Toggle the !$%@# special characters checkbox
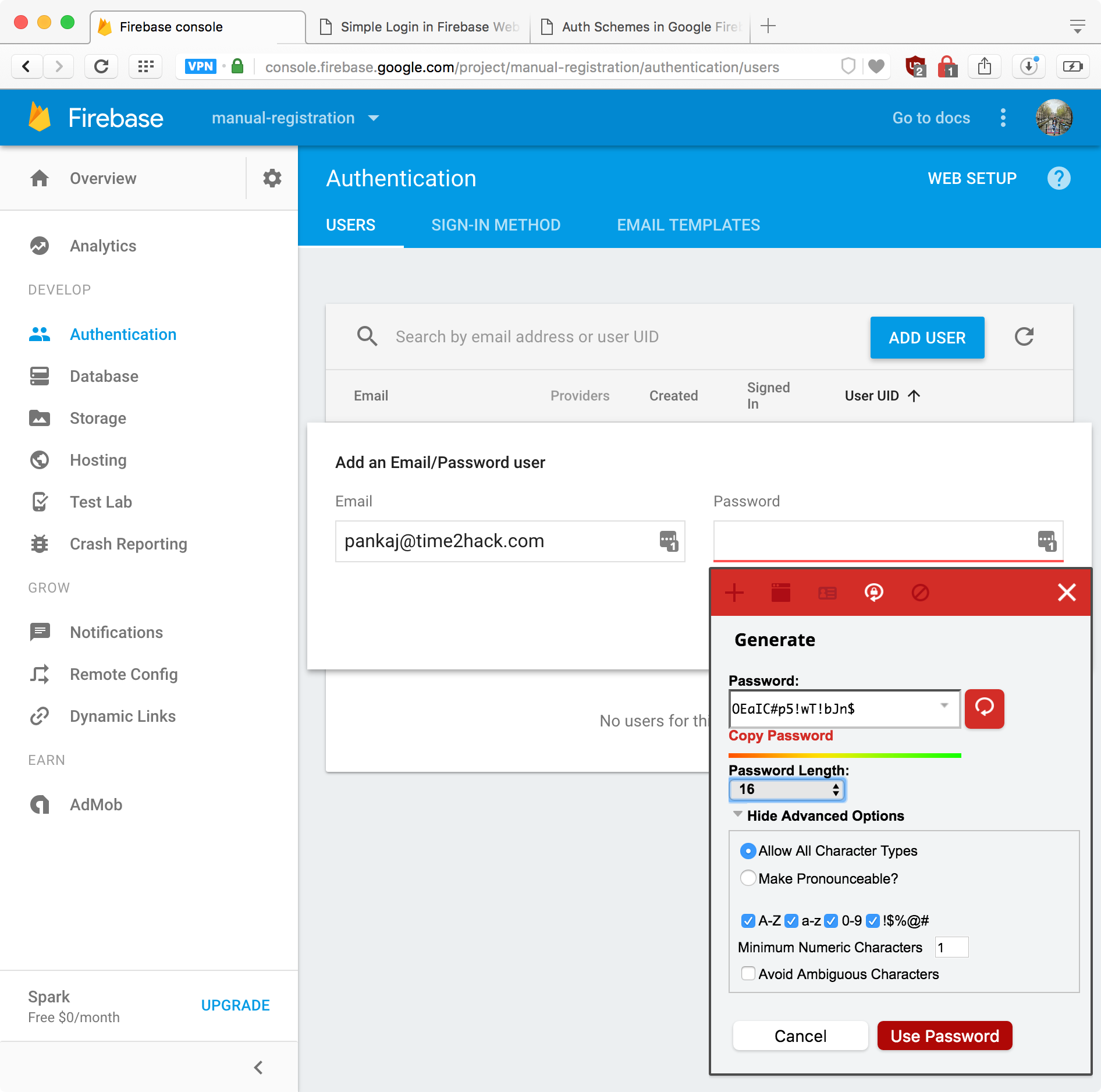1101x1092 pixels. point(872,921)
